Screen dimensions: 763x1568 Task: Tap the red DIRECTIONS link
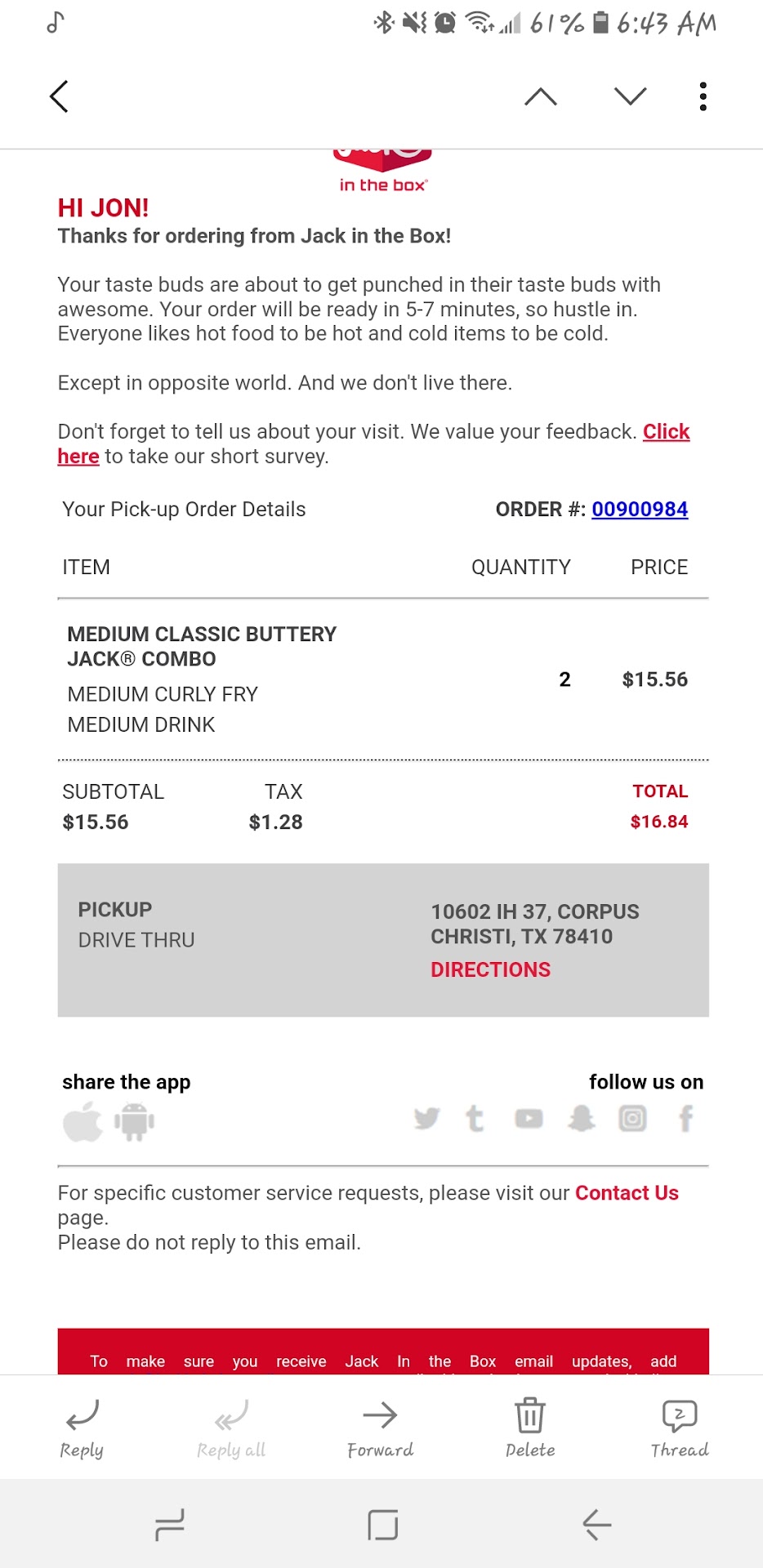[490, 969]
